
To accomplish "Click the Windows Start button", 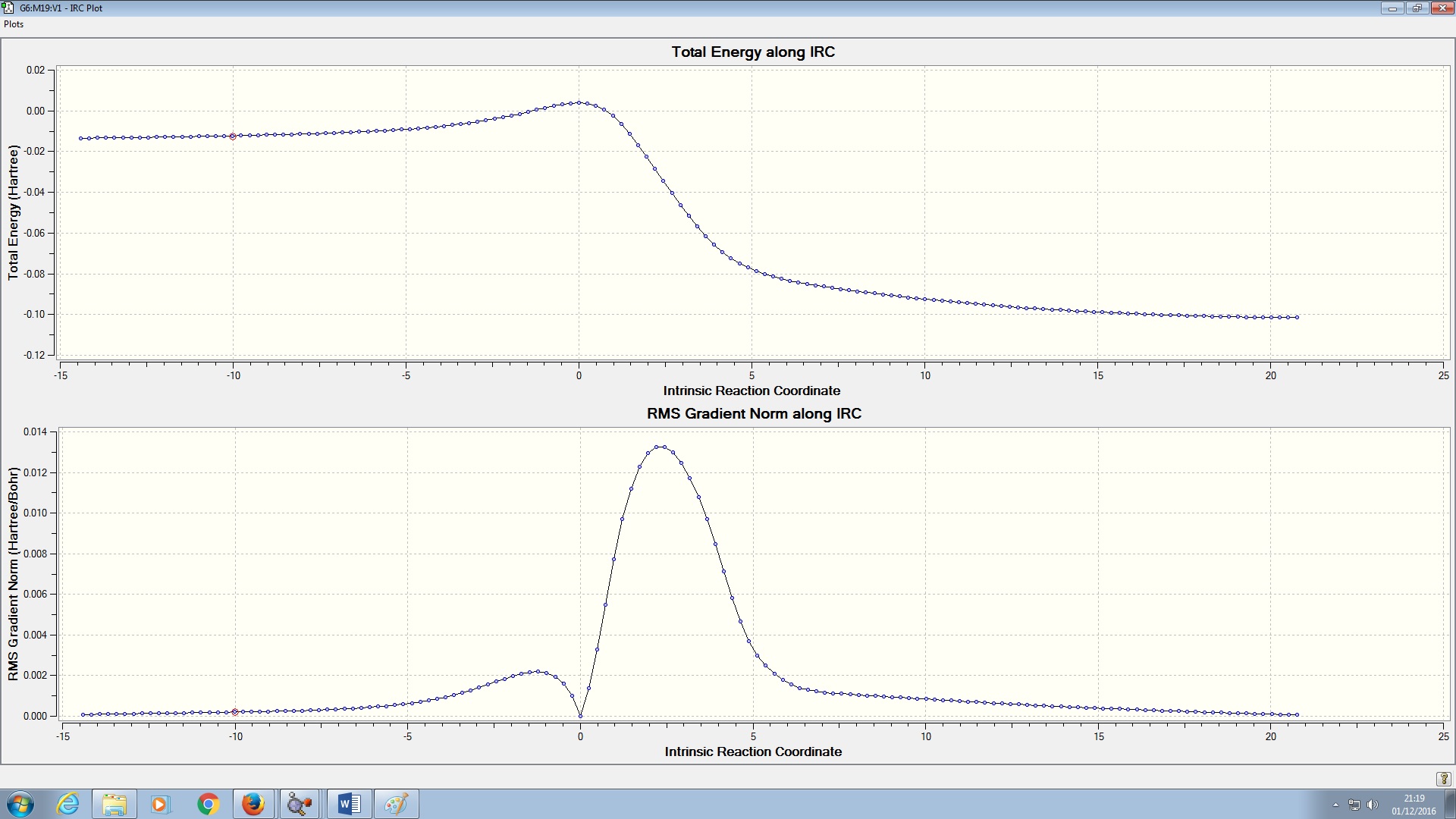I will click(20, 804).
